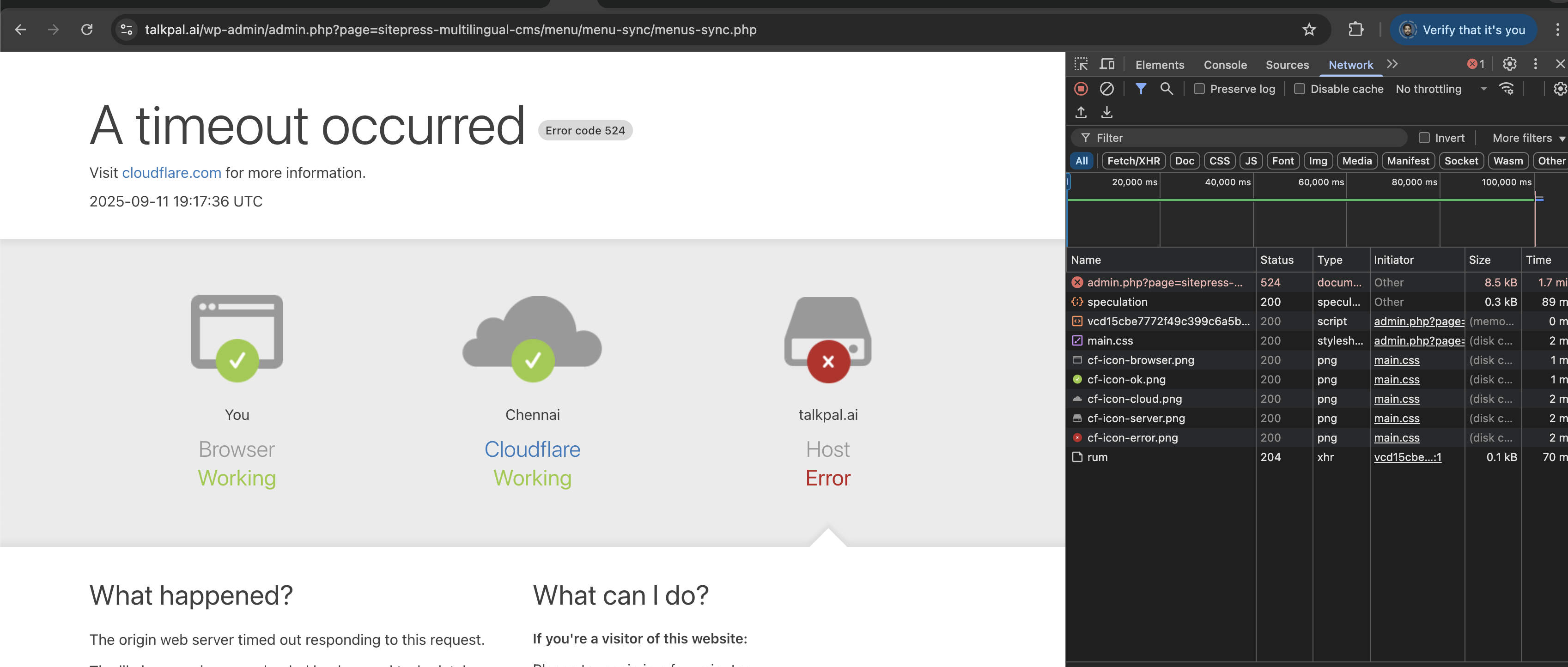Open admin.php initiator link for main.css row

[x=1419, y=341]
